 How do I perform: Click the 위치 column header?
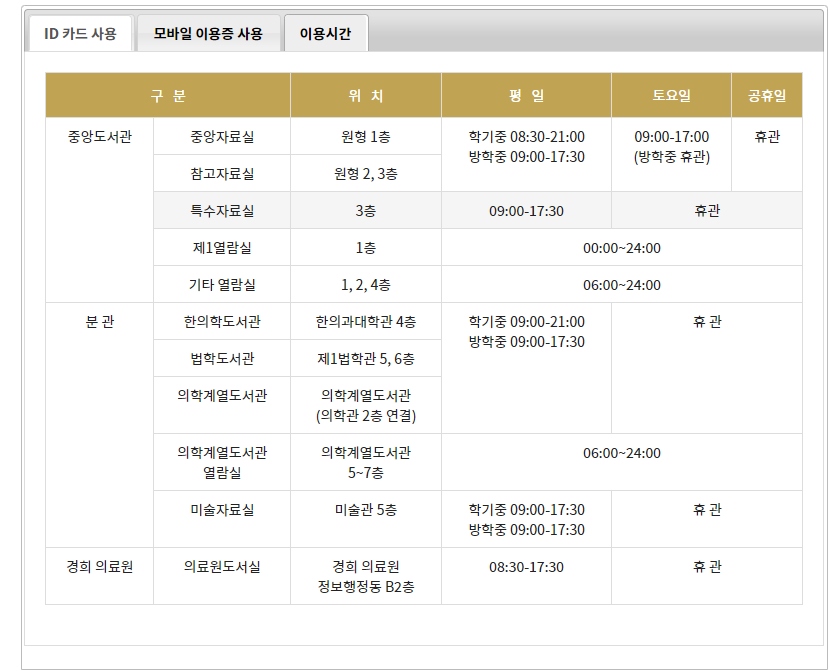pos(365,96)
